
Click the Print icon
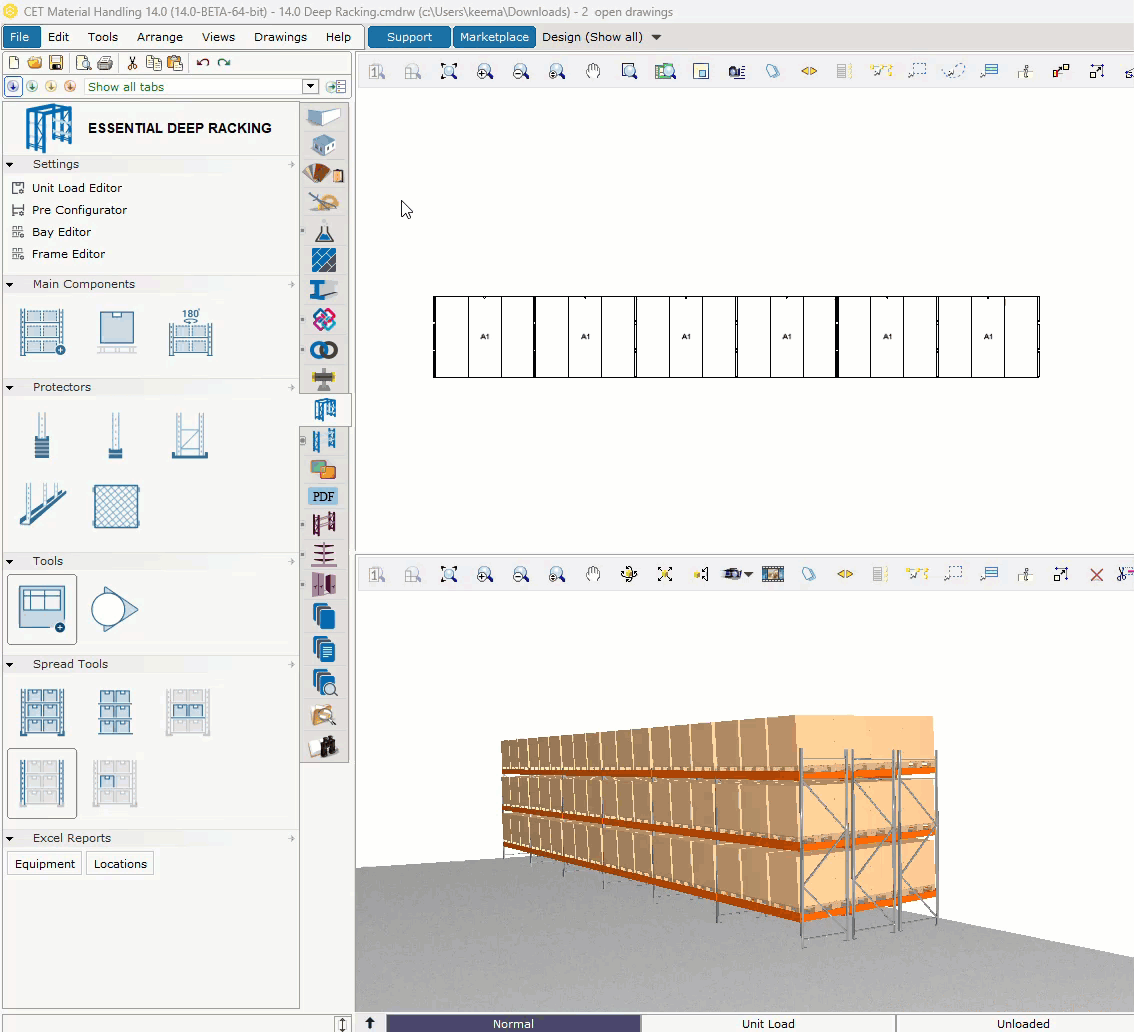pyautogui.click(x=105, y=63)
